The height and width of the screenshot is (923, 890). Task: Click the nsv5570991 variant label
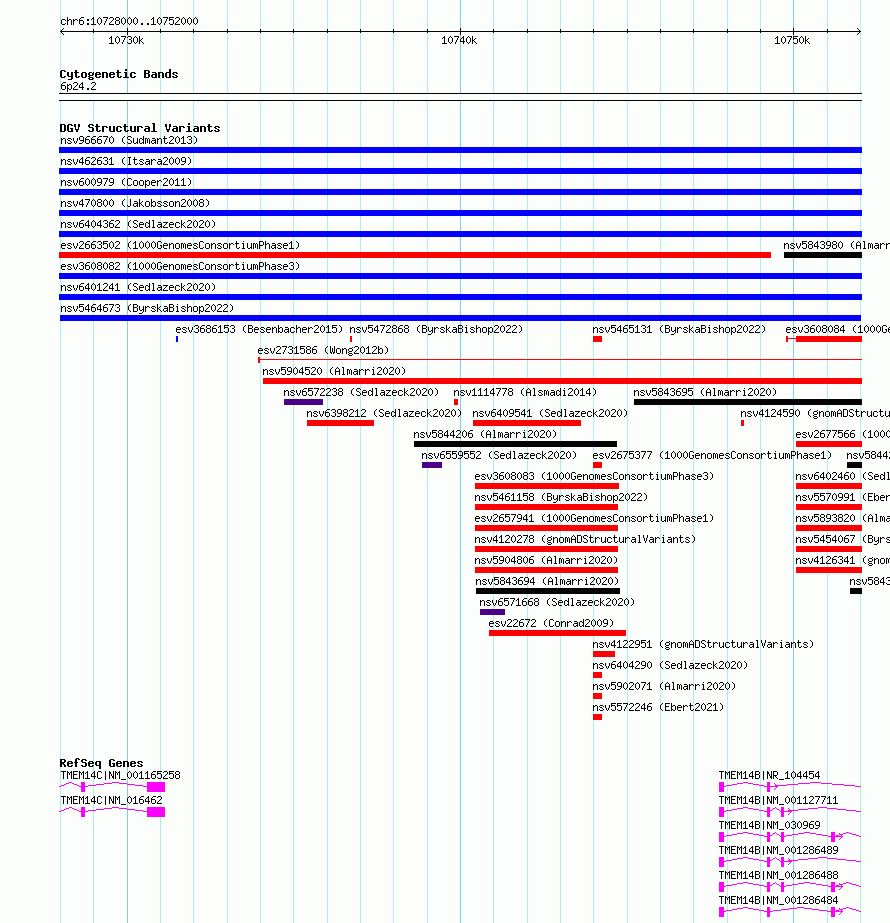(842, 497)
